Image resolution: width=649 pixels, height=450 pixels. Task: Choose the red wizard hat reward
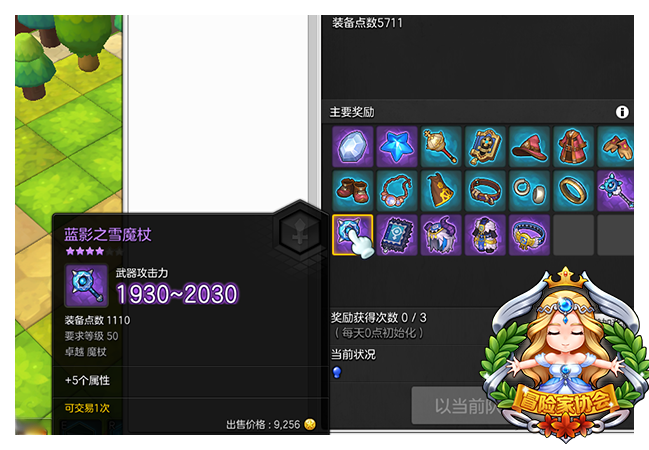point(529,147)
